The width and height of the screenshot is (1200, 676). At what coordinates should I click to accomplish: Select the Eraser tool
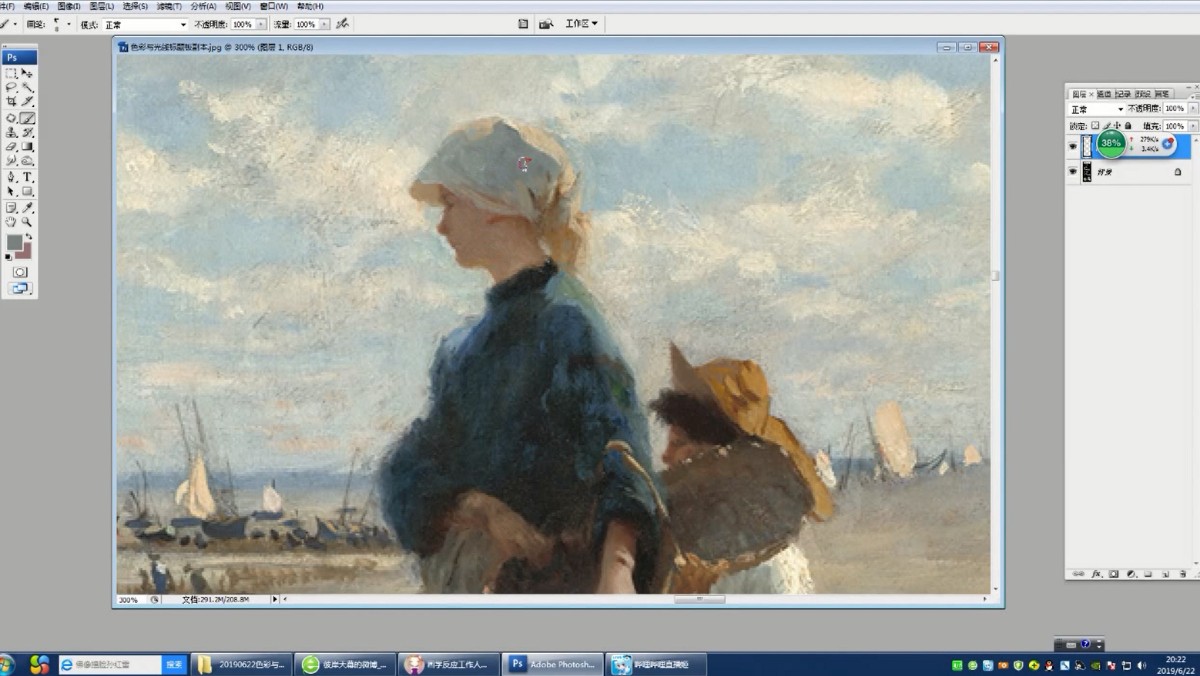click(11, 146)
